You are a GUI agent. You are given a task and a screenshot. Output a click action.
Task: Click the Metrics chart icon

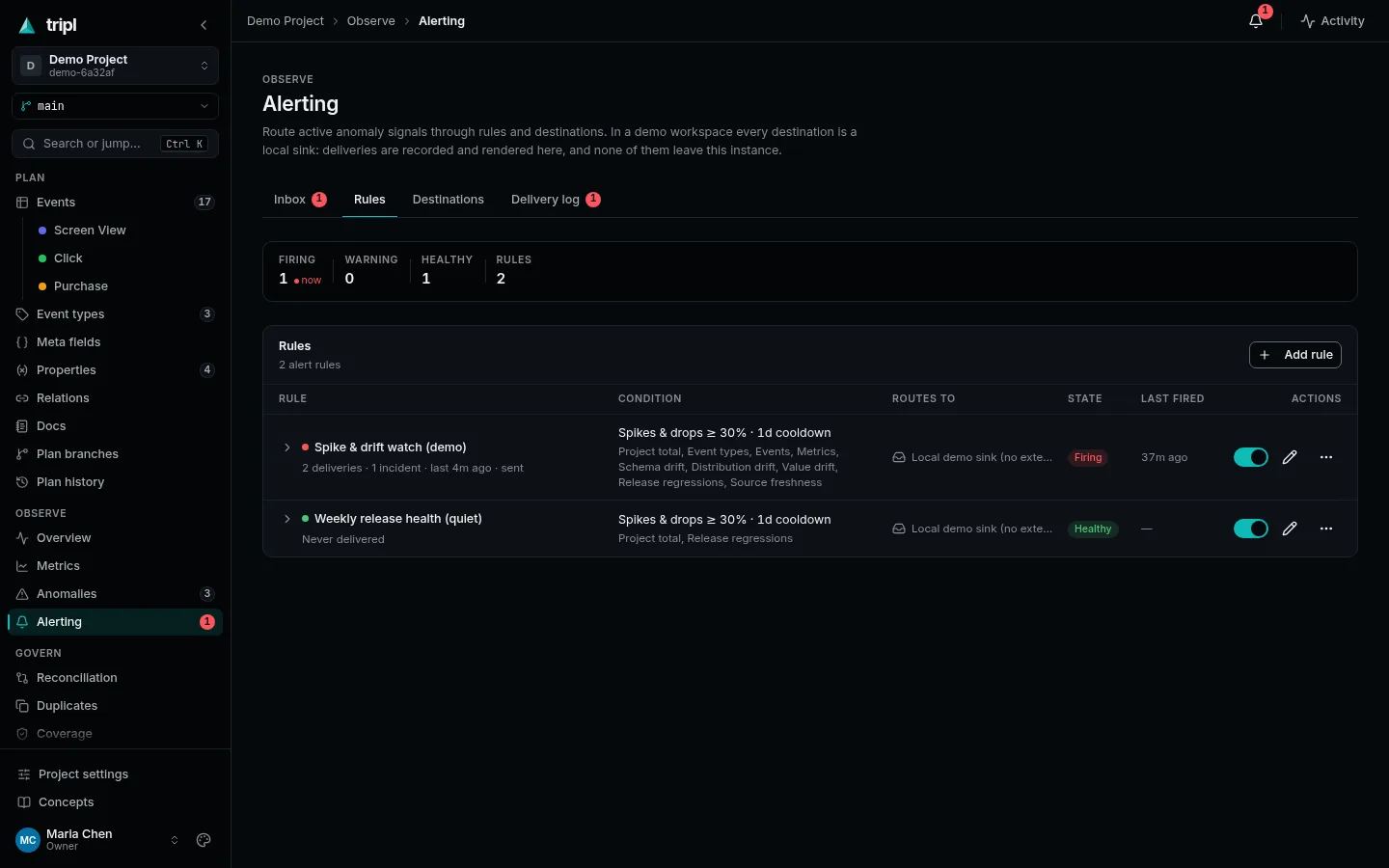[x=22, y=566]
